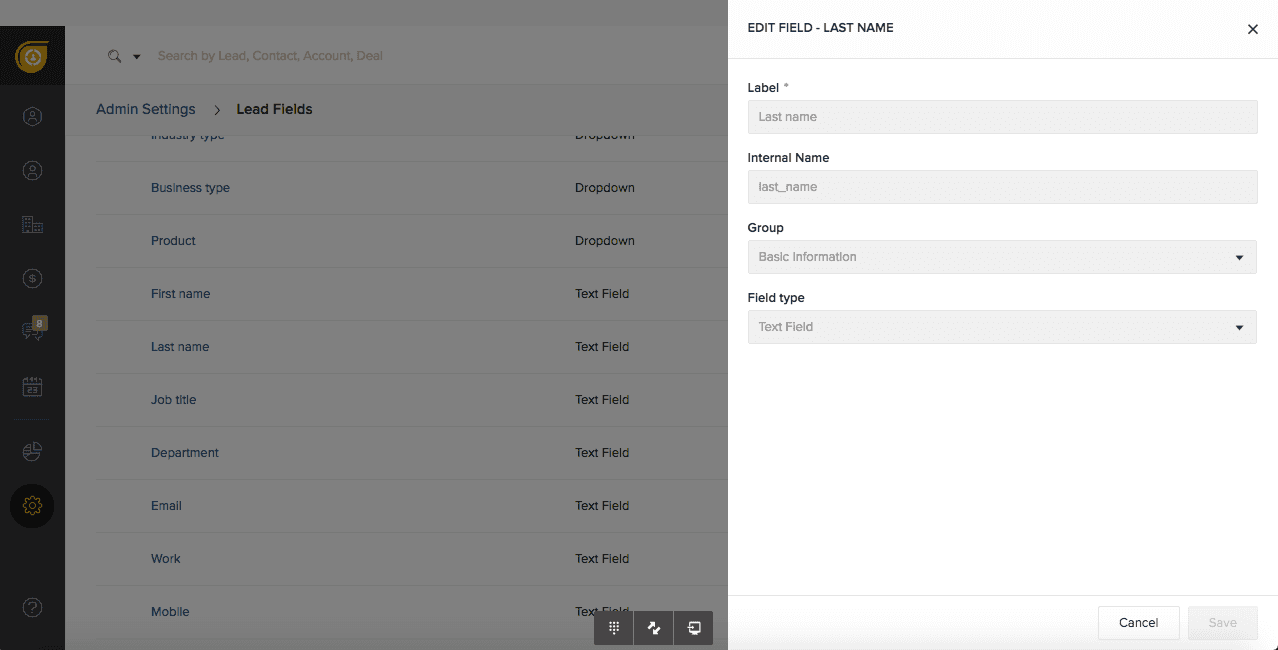The image size is (1278, 650).
Task: Expand the Group dropdown
Action: 1002,257
